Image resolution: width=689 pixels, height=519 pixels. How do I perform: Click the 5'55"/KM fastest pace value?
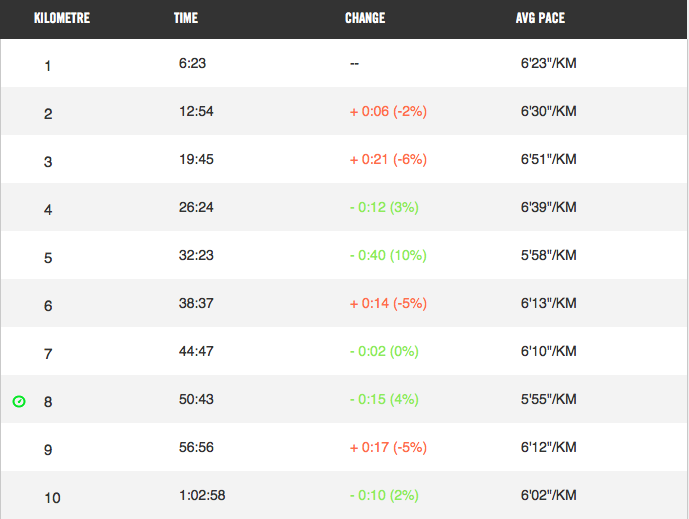[549, 400]
